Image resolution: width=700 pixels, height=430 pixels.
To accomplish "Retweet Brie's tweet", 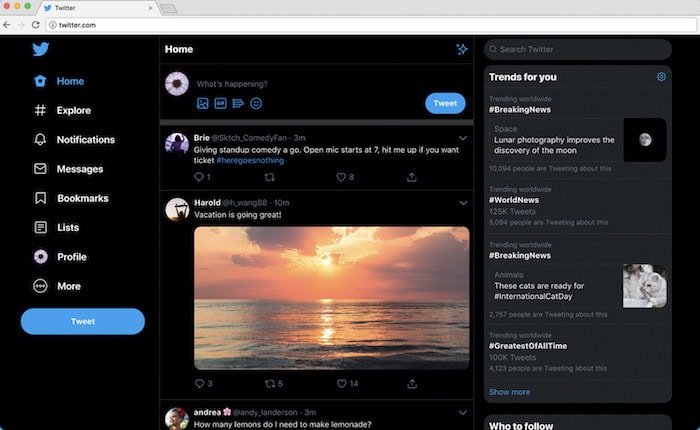I will point(269,177).
